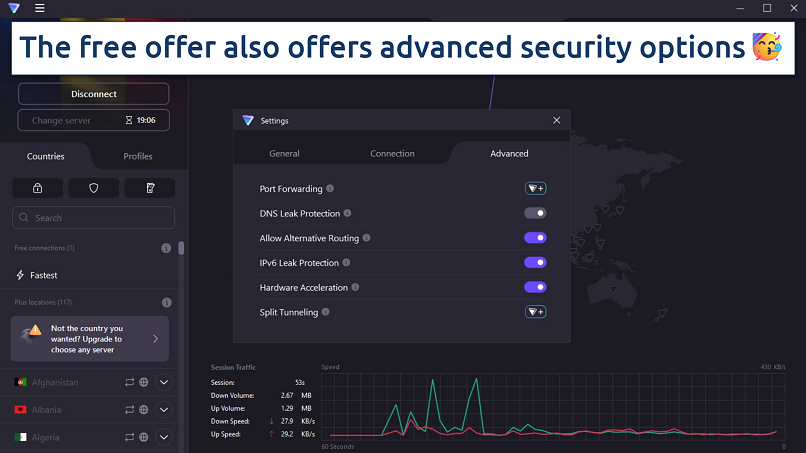806x453 pixels.
Task: Expand the Algeria server list
Action: [165, 438]
